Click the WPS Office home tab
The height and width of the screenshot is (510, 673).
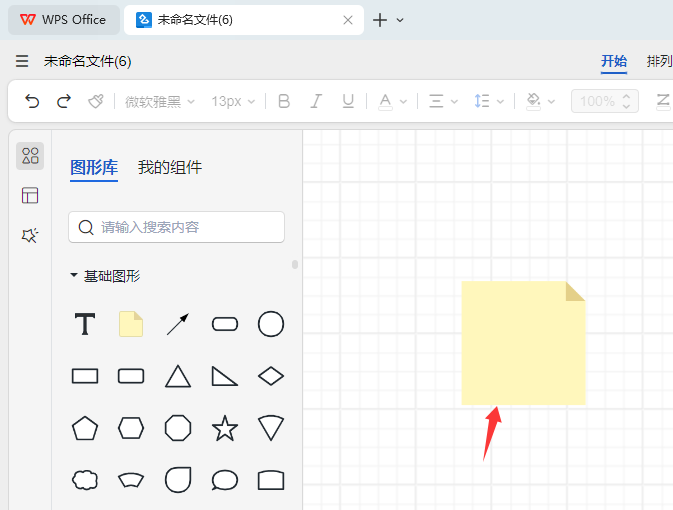point(64,20)
